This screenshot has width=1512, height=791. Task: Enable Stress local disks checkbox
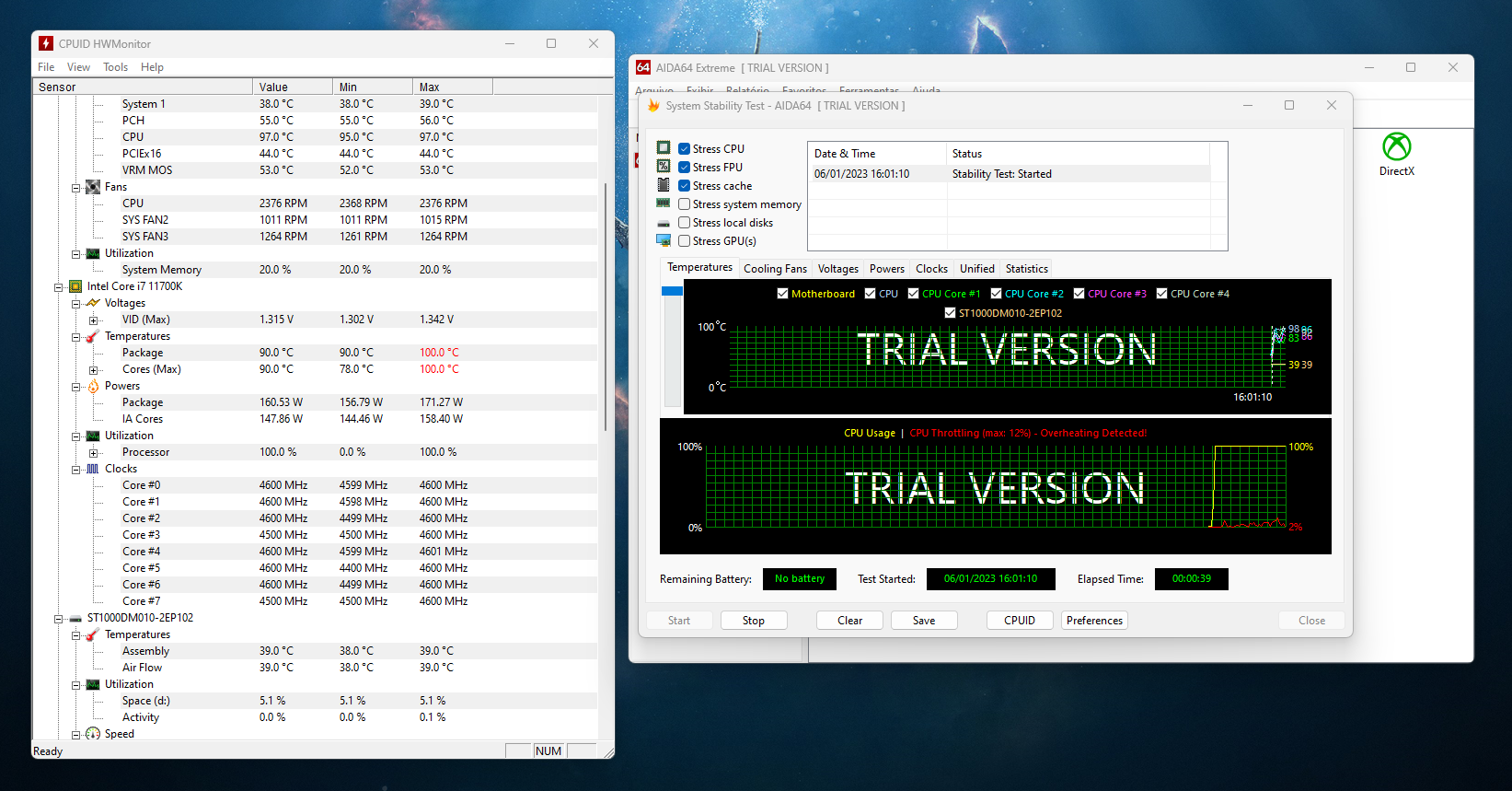click(x=685, y=222)
